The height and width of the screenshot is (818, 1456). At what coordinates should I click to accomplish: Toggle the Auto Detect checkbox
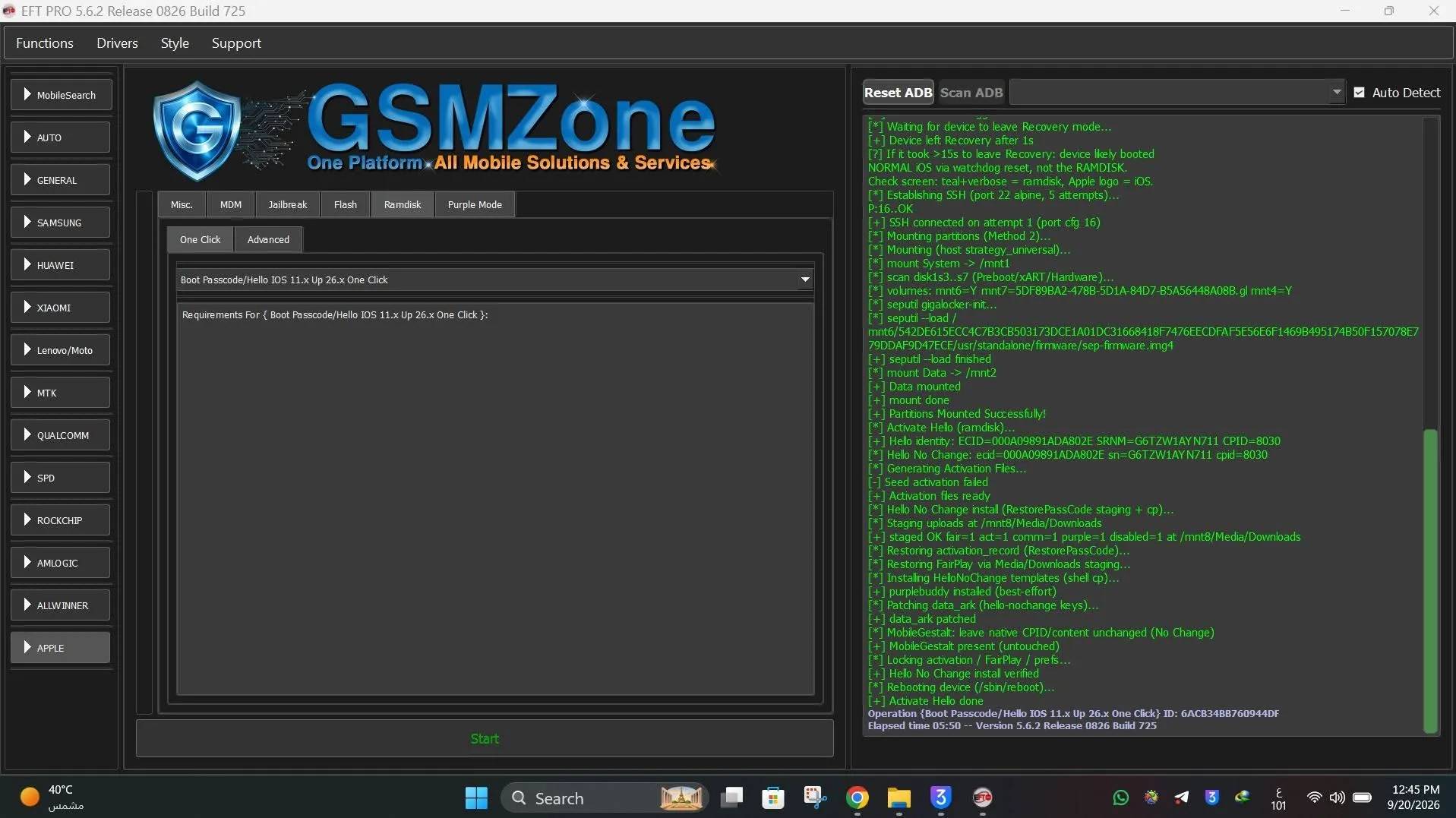(1360, 93)
